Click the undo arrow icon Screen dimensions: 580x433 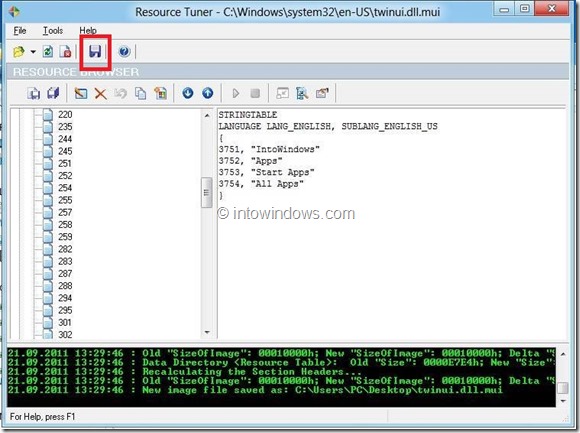(121, 93)
